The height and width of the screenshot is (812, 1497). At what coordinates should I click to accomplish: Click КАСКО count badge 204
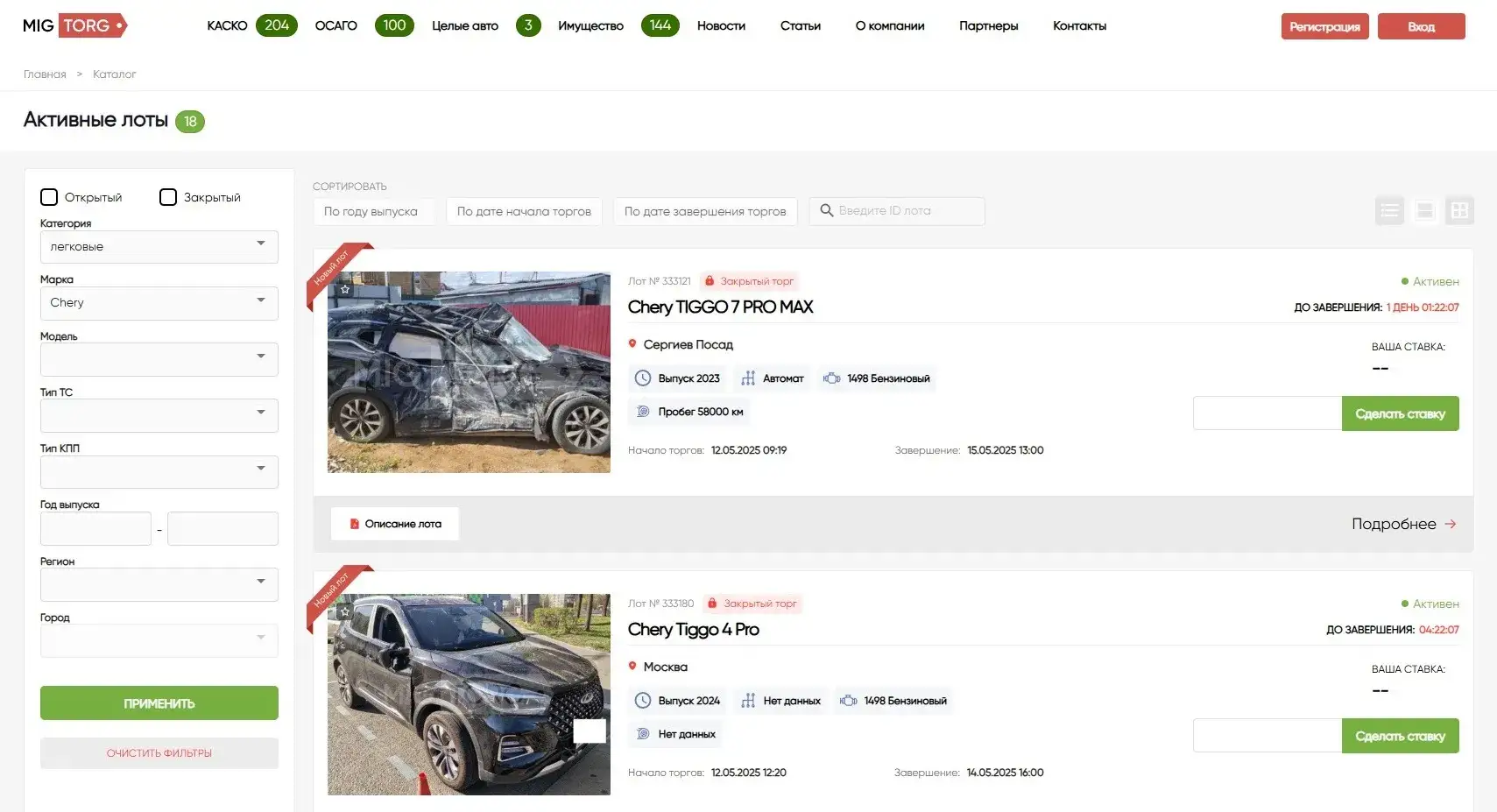pos(277,25)
